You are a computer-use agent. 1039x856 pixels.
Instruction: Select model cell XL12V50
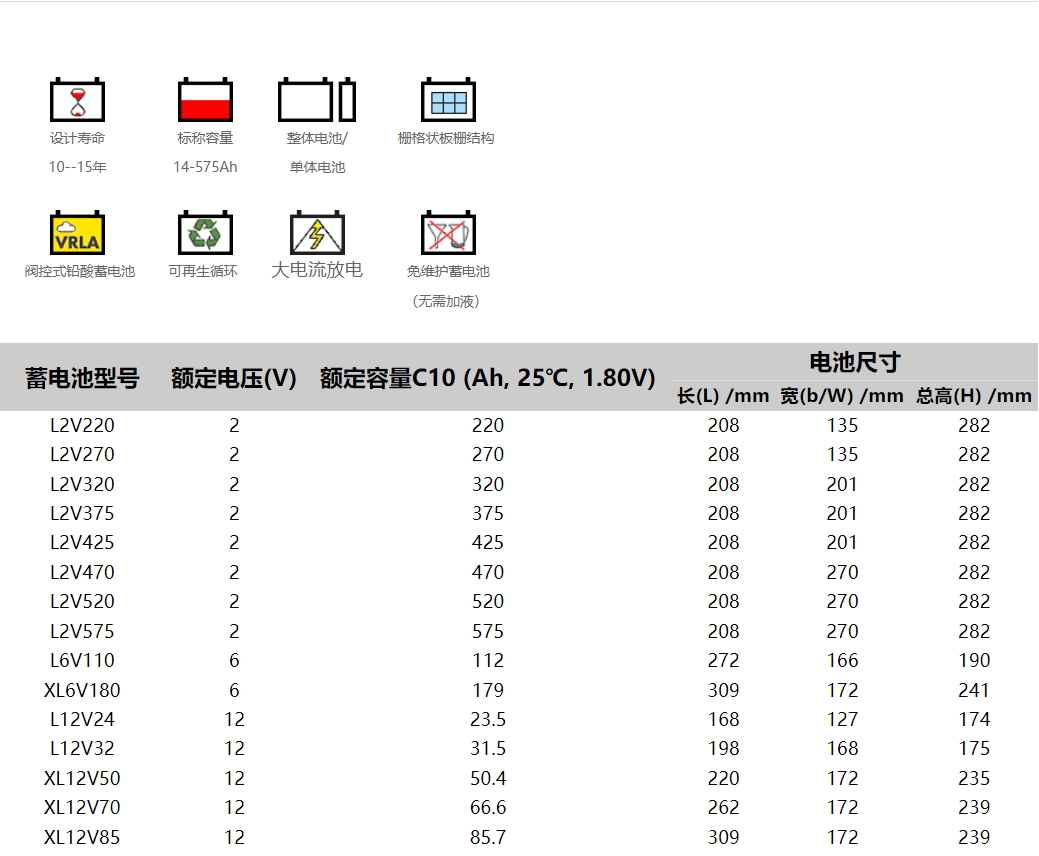point(82,778)
